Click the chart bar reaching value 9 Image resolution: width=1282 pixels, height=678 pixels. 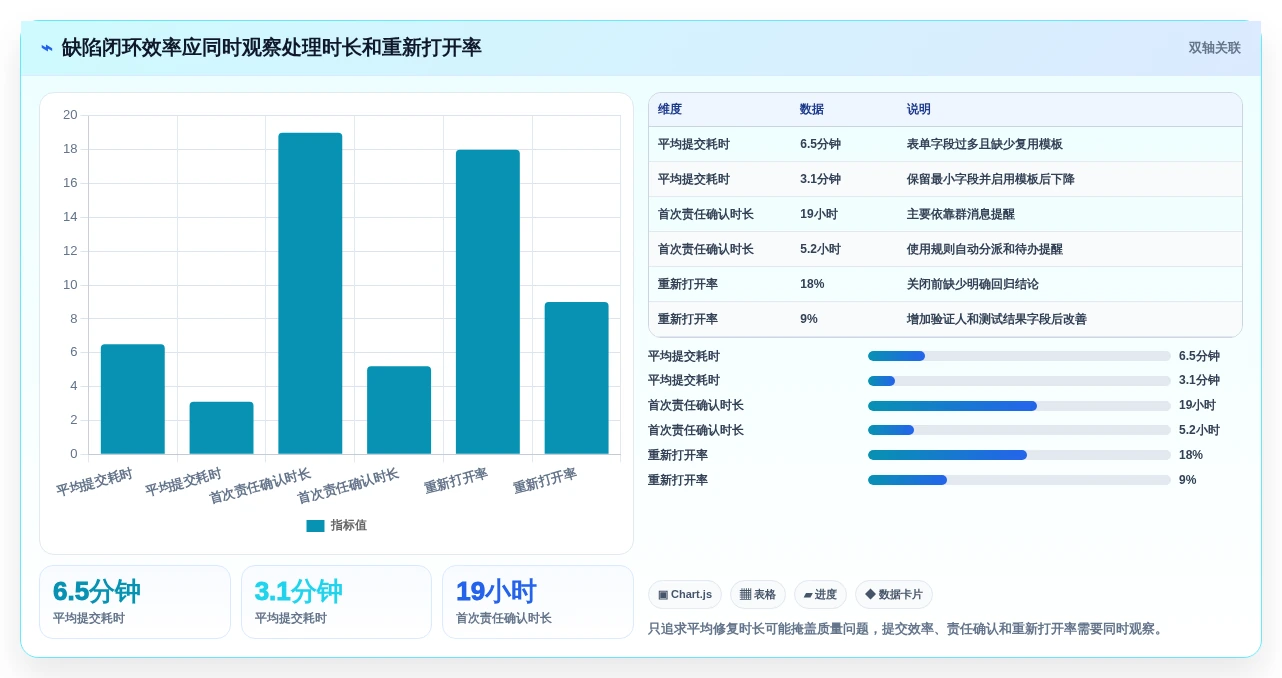point(576,378)
